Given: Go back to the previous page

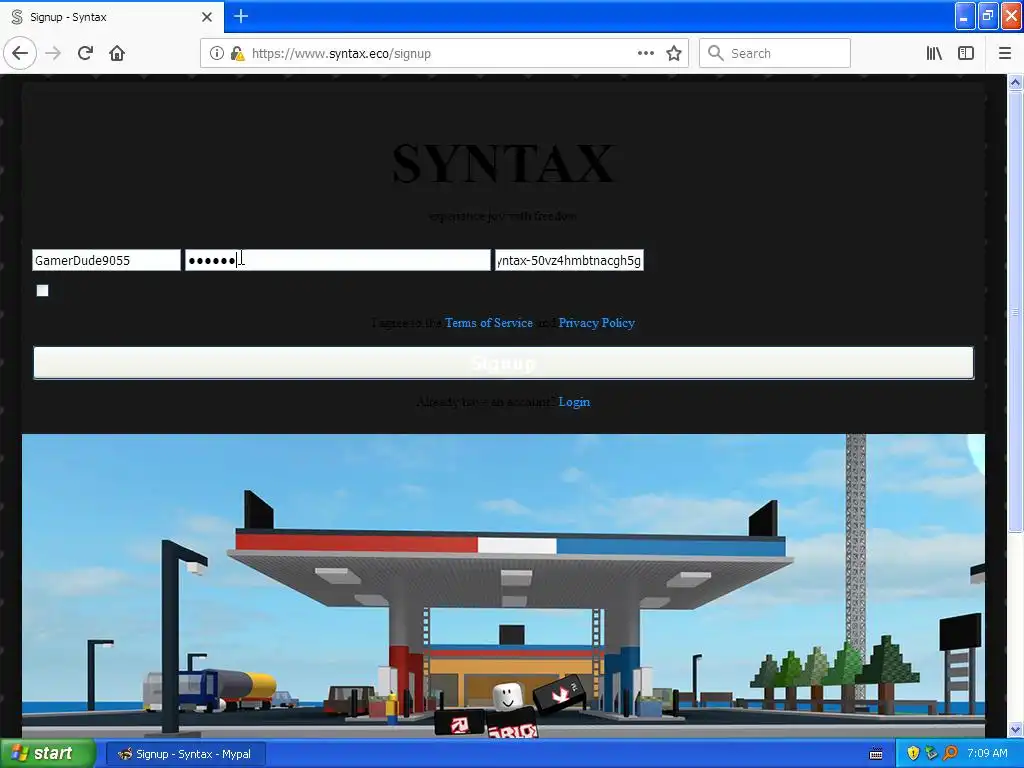Looking at the screenshot, I should pos(20,53).
